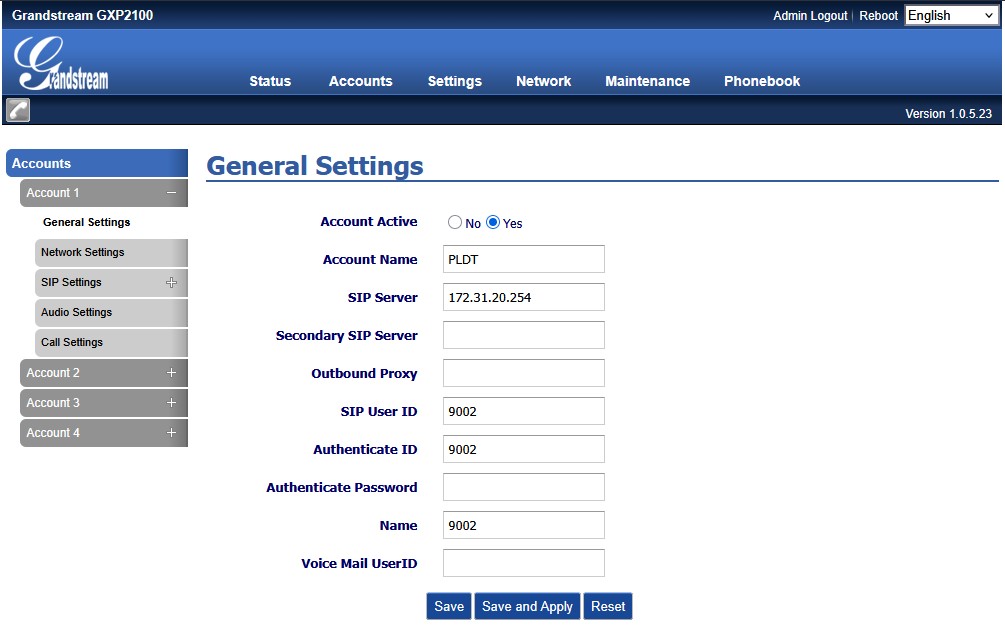Focus the Secondary SIP Server field

tap(524, 335)
